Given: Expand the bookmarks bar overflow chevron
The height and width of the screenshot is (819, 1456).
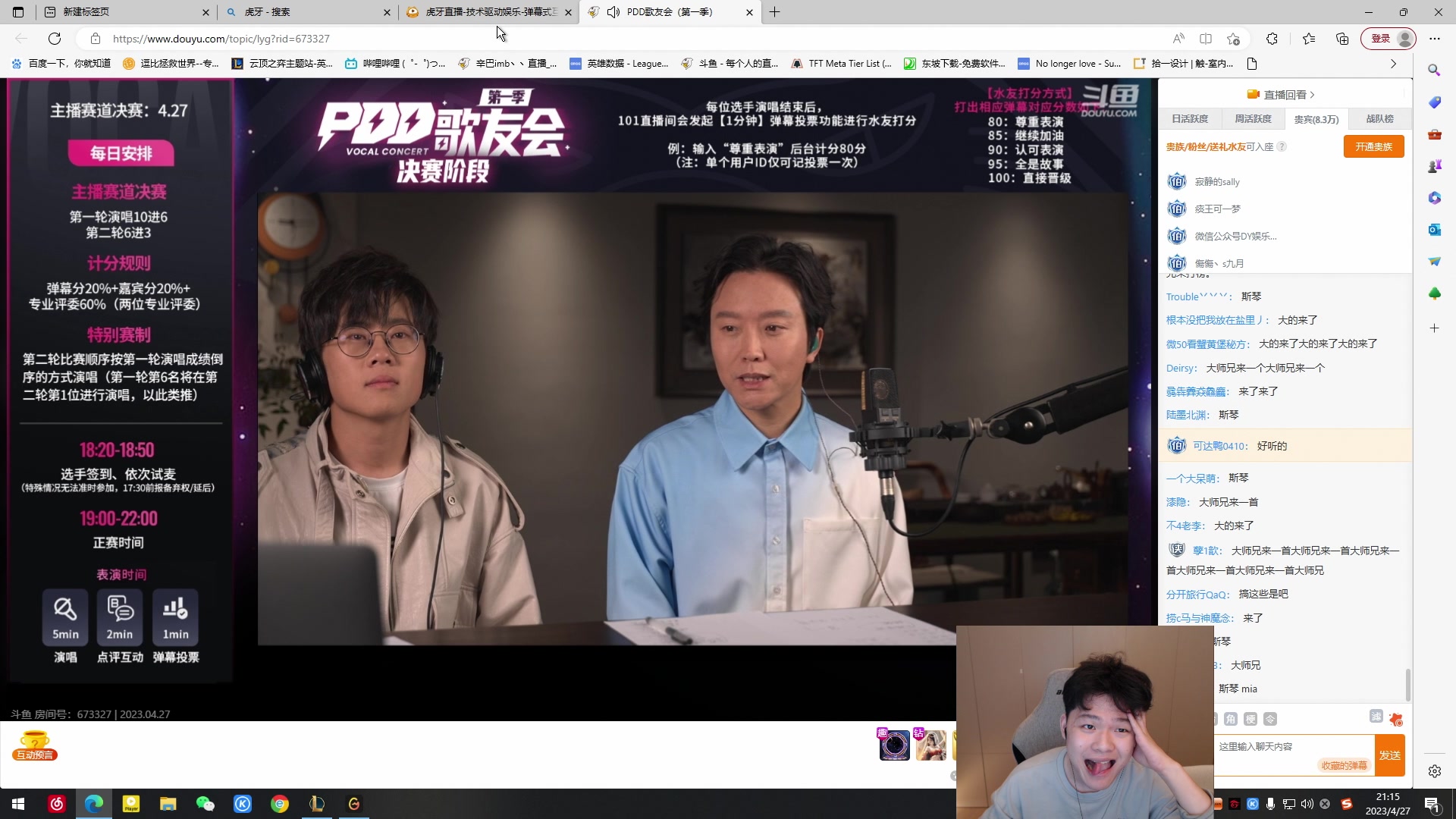Looking at the screenshot, I should [x=1393, y=64].
